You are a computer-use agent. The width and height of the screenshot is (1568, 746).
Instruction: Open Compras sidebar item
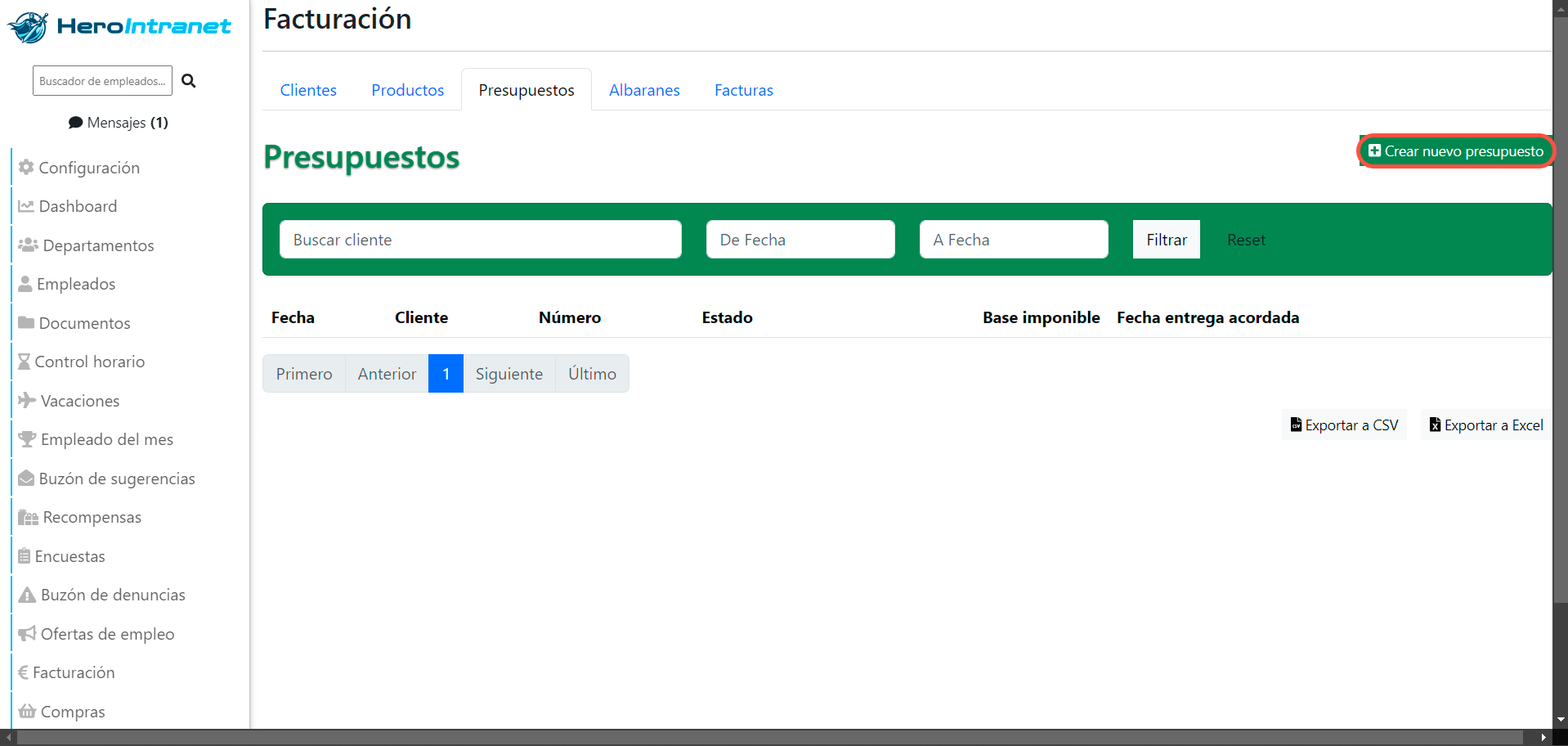point(73,712)
